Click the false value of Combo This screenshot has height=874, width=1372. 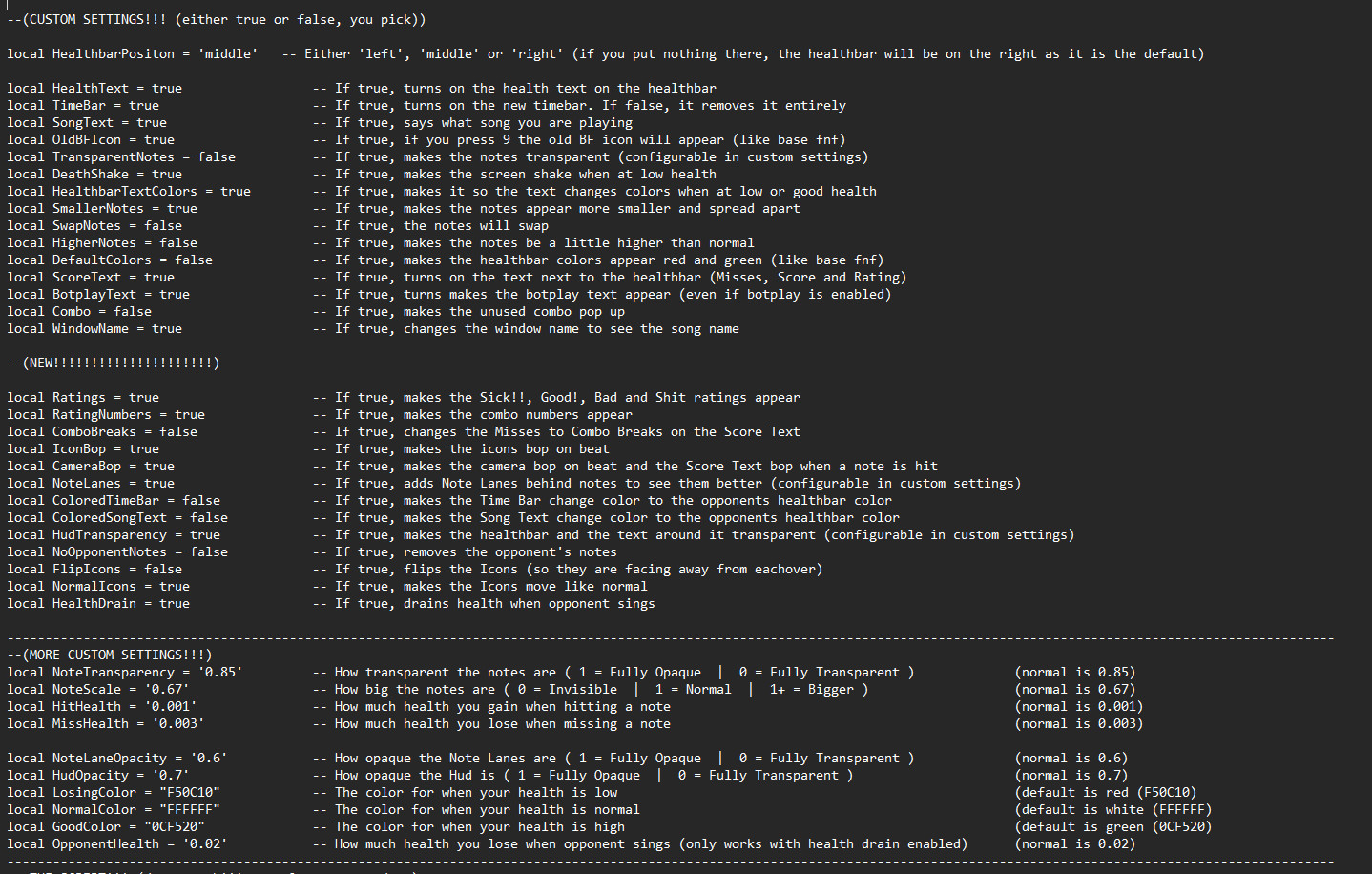(133, 312)
